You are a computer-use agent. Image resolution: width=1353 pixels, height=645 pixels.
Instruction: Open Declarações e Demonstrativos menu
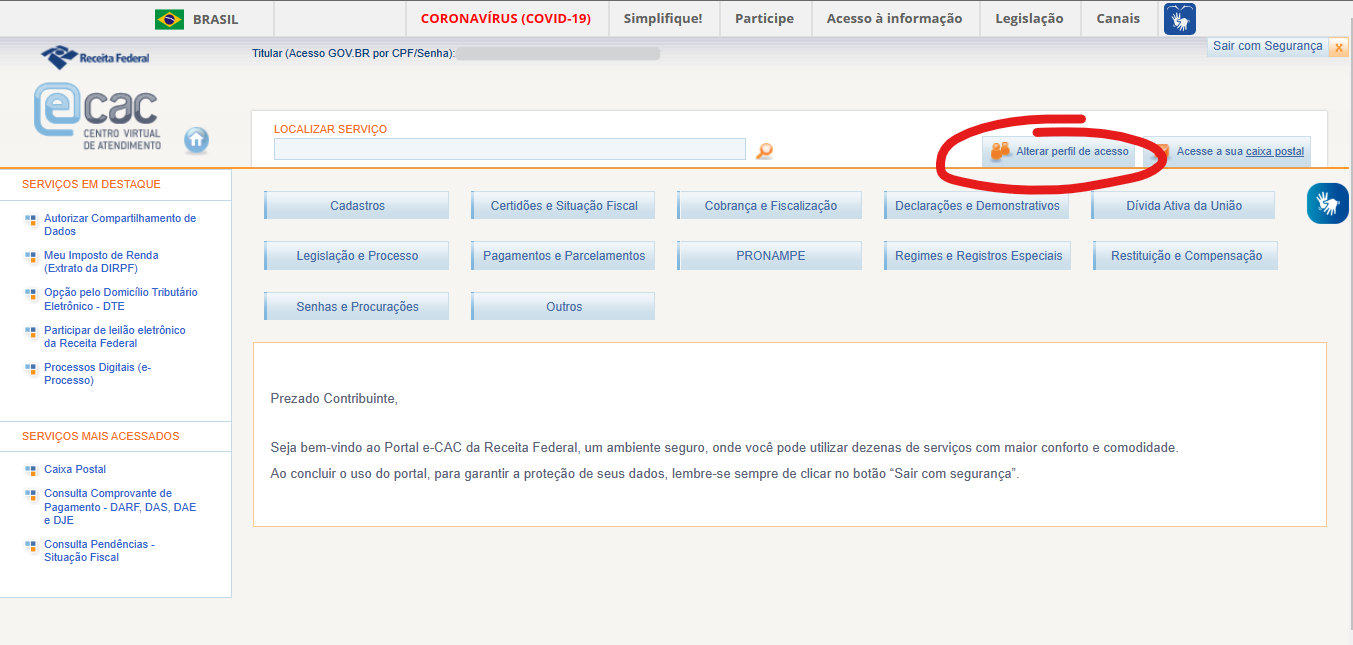pyautogui.click(x=977, y=205)
